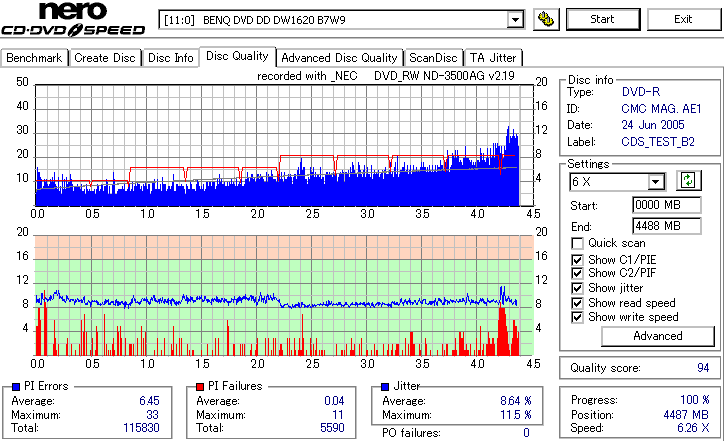The width and height of the screenshot is (724, 441).
Task: Click Jitter average 8.64 %
Action: tap(516, 401)
